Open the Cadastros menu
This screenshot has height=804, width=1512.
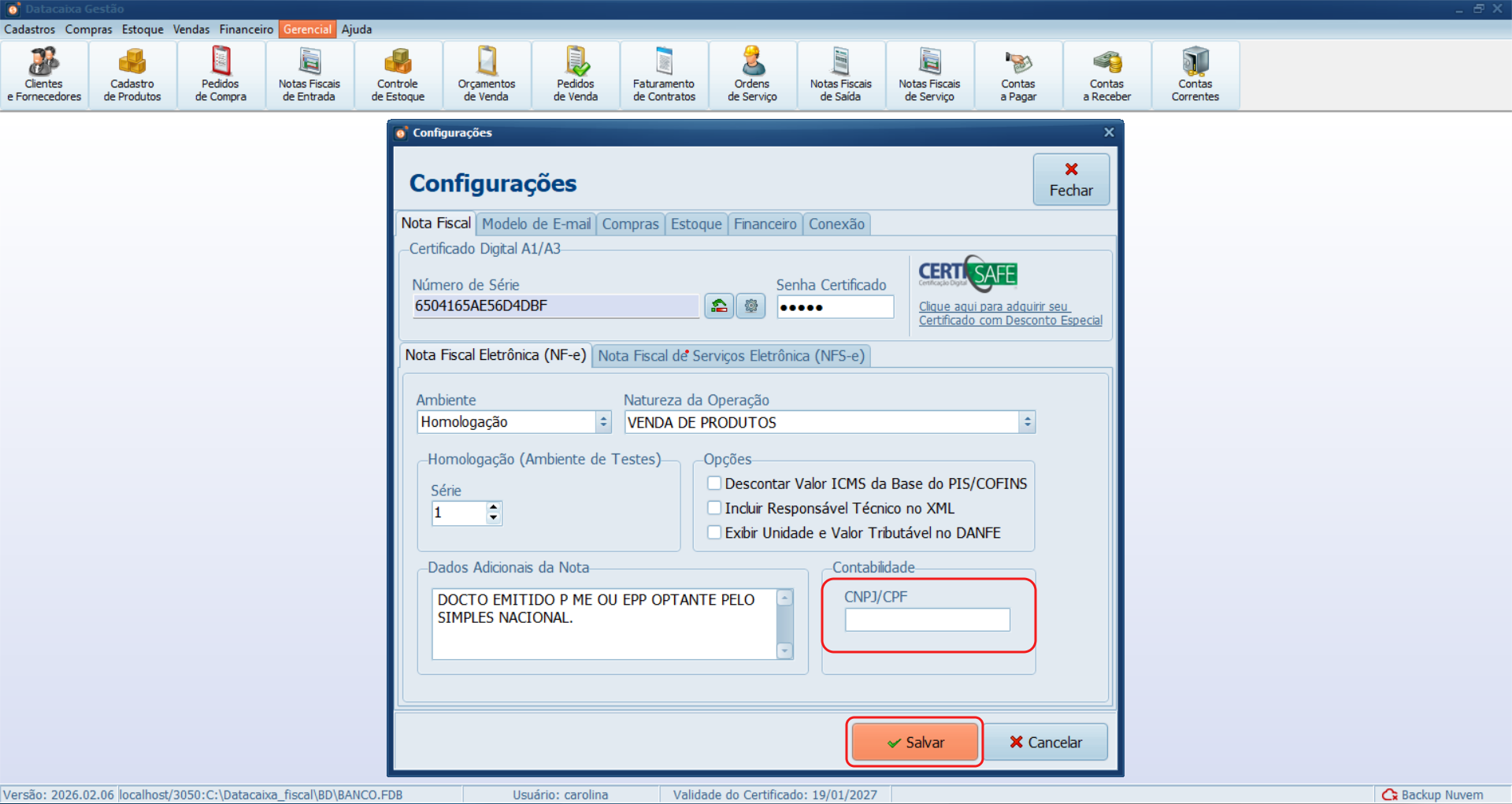[x=30, y=29]
